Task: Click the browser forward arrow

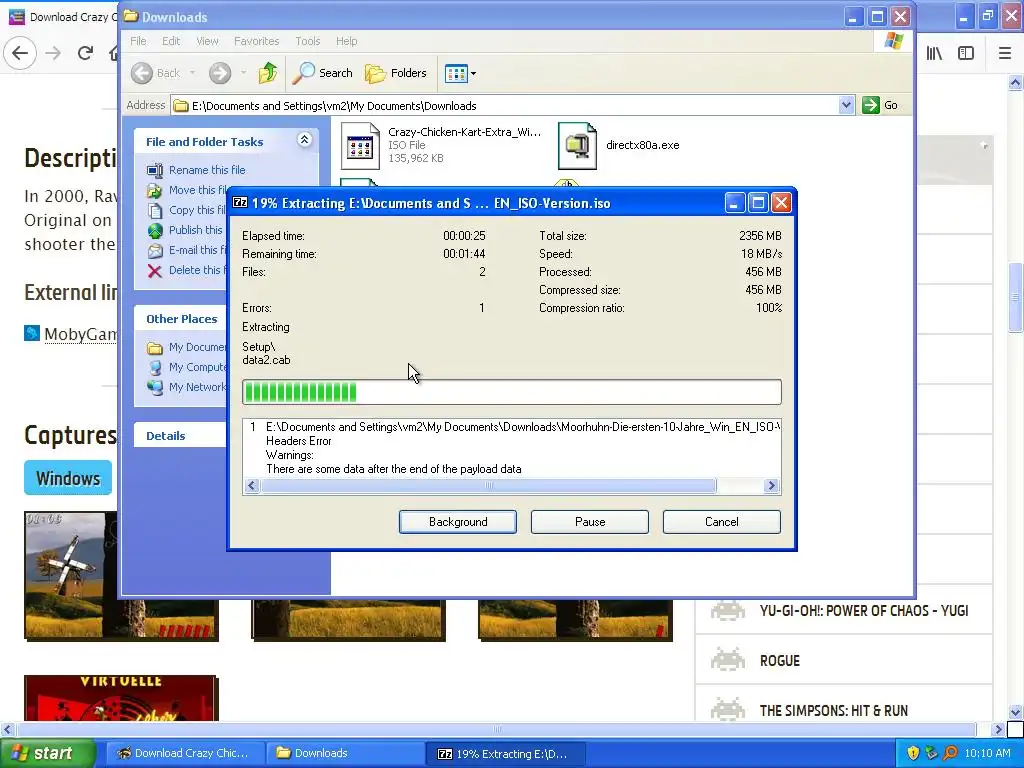Action: pyautogui.click(x=54, y=53)
